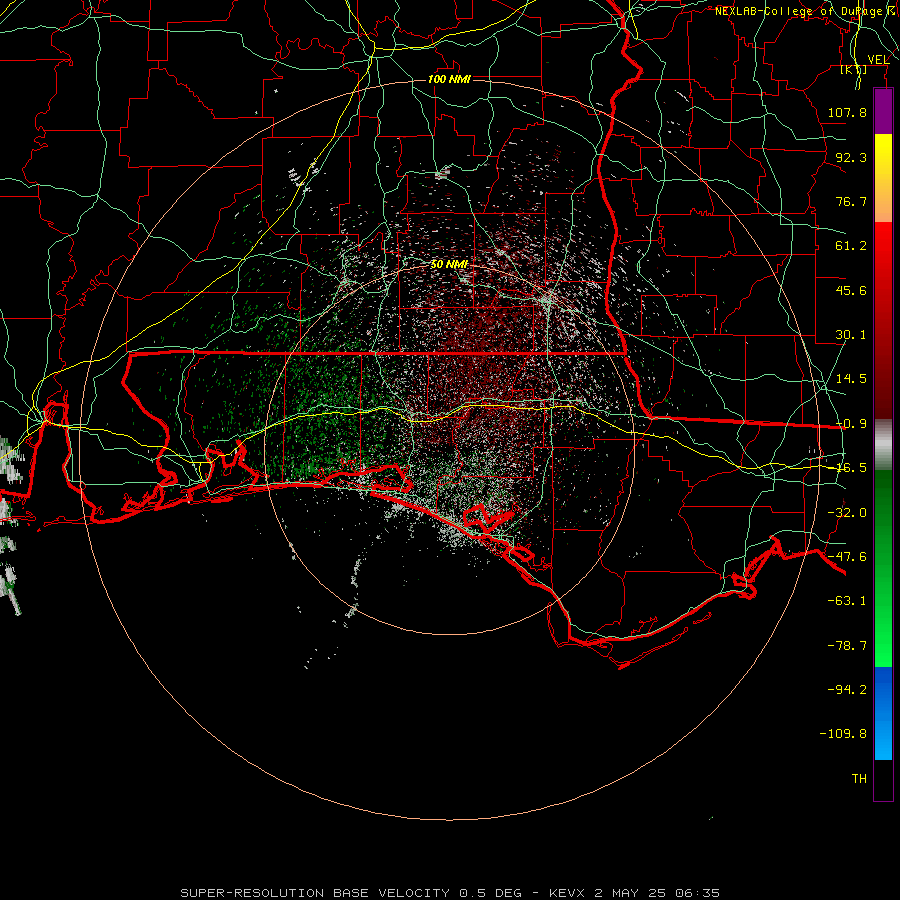Select the 107.8 velocity scale label

point(847,112)
